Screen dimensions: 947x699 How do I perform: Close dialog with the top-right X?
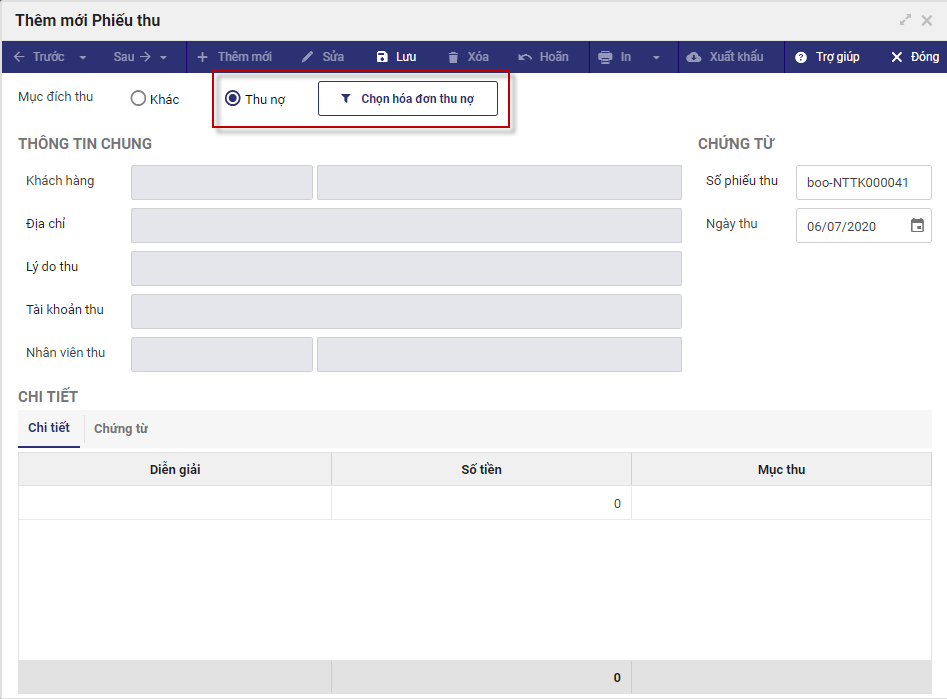[927, 21]
